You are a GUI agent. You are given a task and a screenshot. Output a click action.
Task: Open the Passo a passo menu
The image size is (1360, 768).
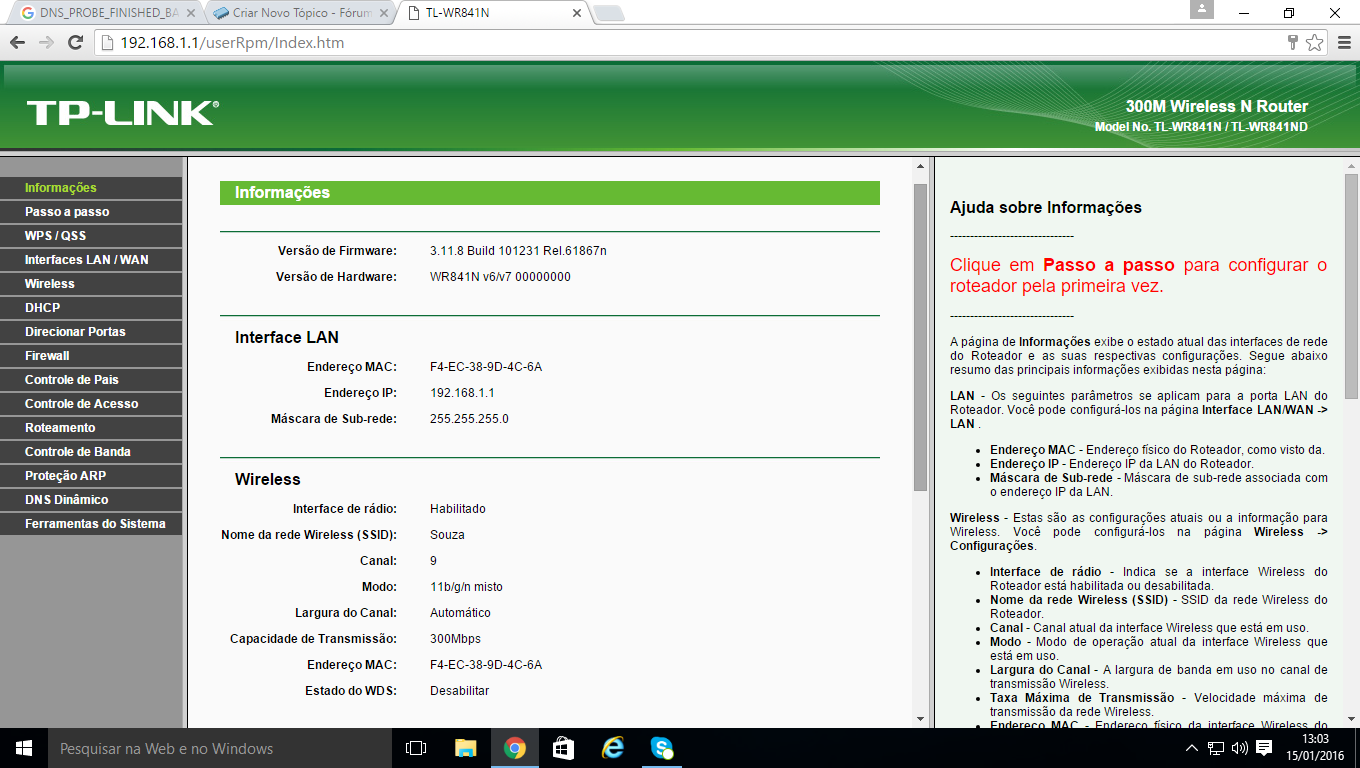click(x=91, y=212)
